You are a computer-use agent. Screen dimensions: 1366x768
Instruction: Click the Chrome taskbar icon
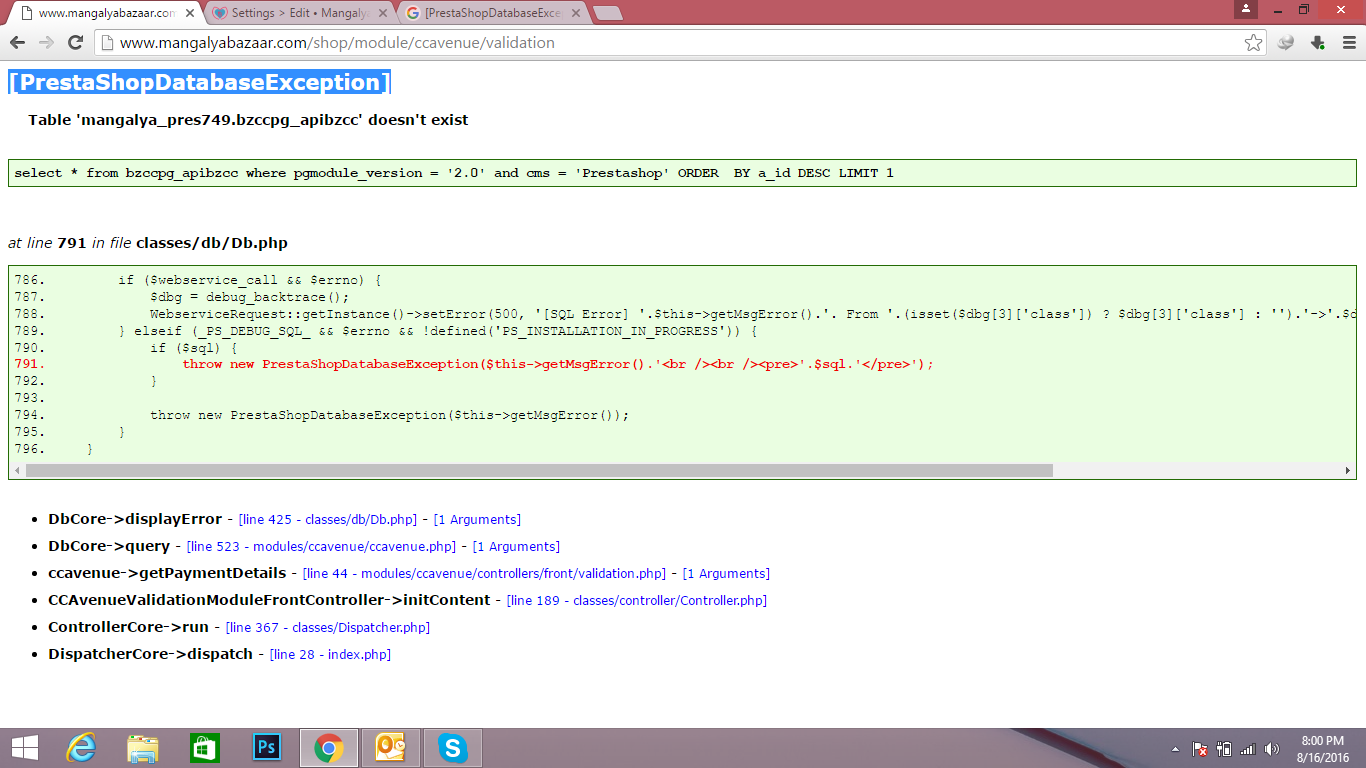pyautogui.click(x=328, y=748)
